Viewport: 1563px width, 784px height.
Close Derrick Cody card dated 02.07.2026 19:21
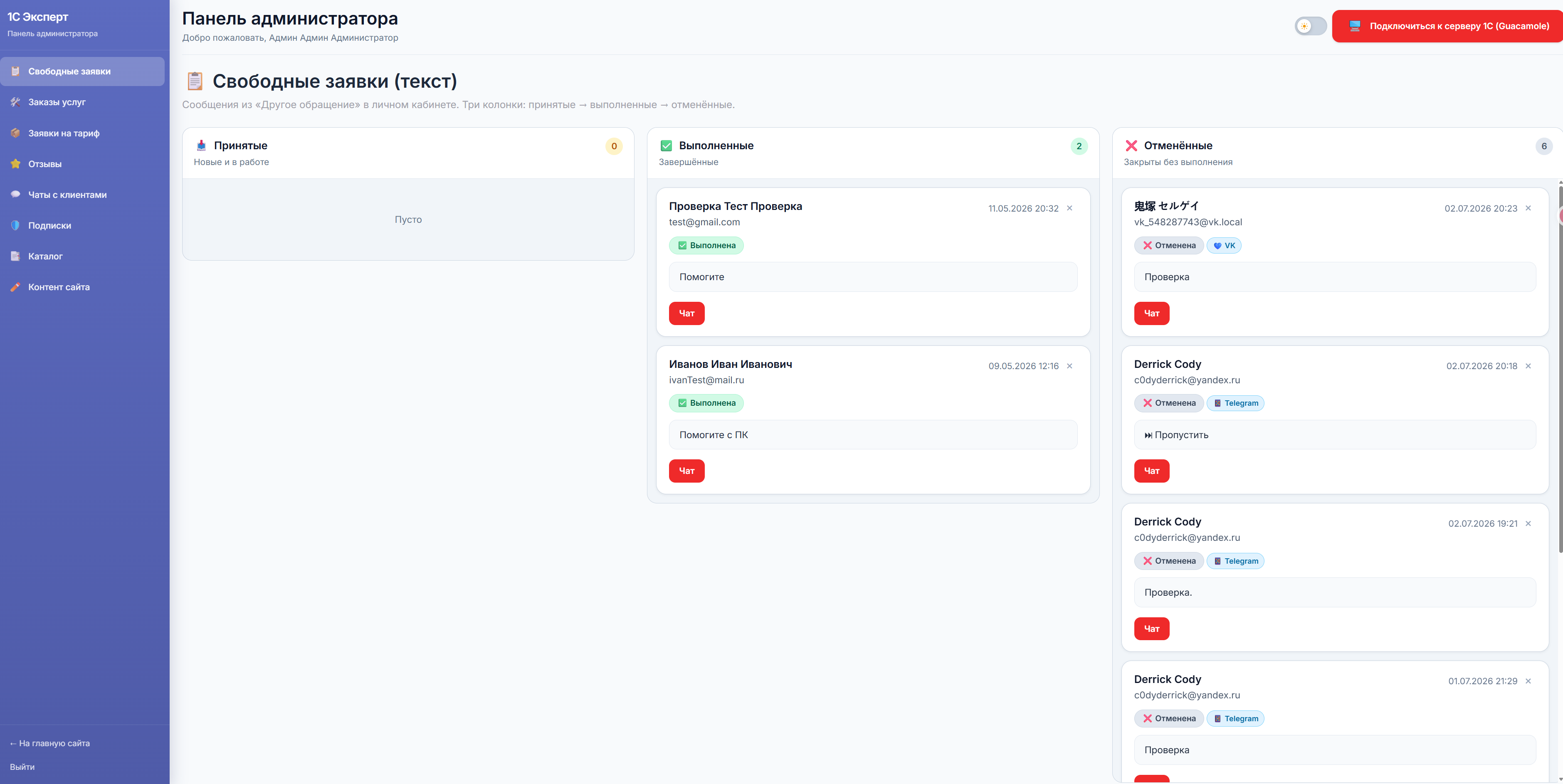(x=1528, y=524)
